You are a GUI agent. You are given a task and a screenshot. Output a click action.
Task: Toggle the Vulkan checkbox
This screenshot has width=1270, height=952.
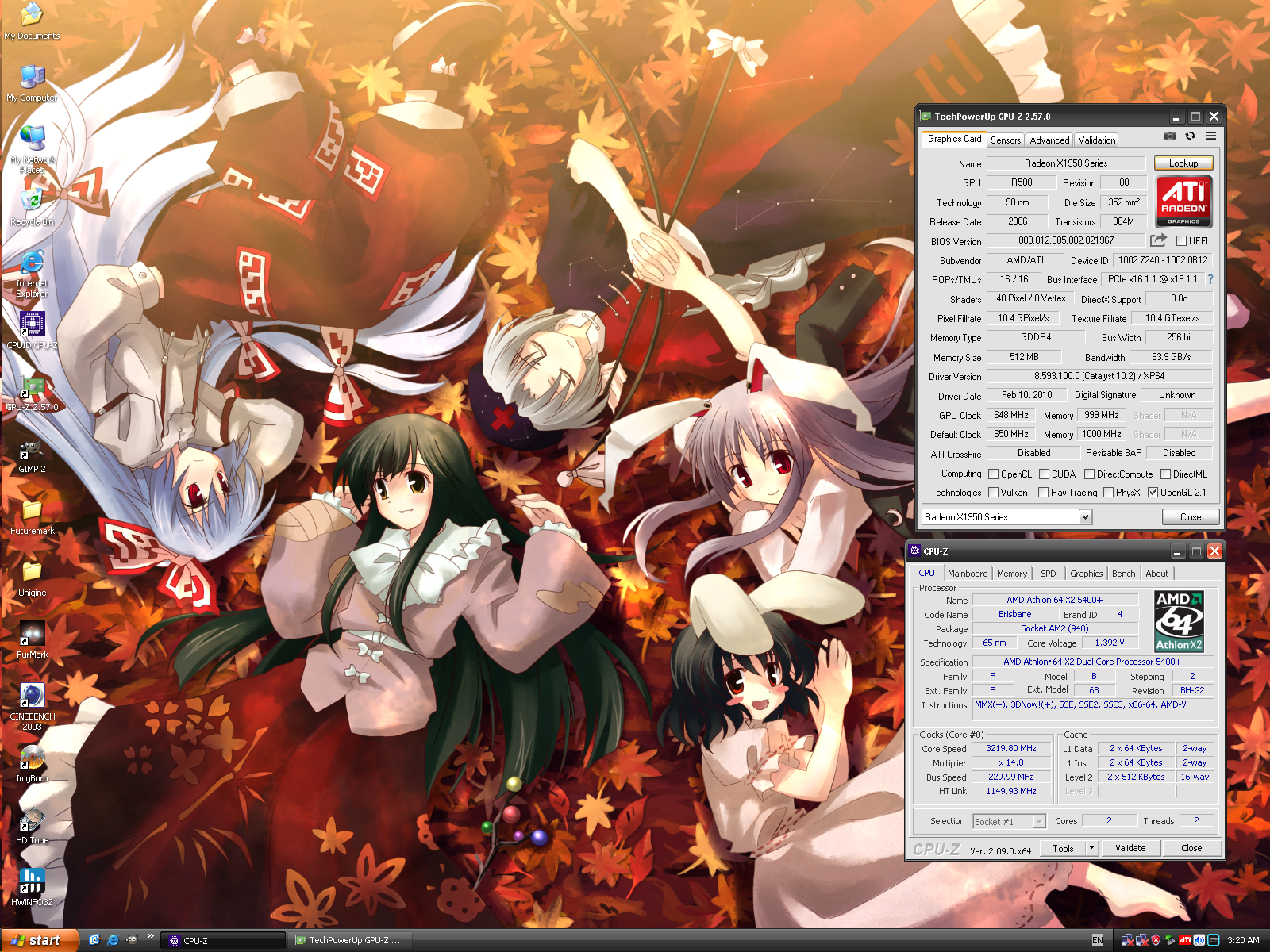pyautogui.click(x=993, y=493)
